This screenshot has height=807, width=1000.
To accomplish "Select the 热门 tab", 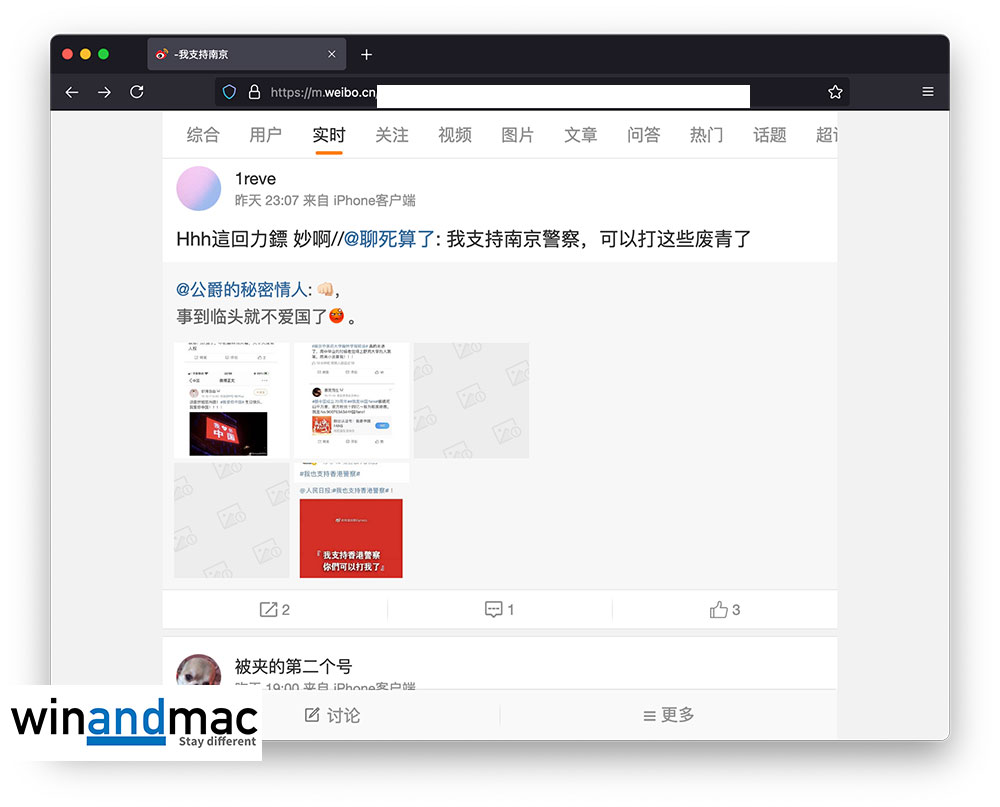I will (706, 135).
